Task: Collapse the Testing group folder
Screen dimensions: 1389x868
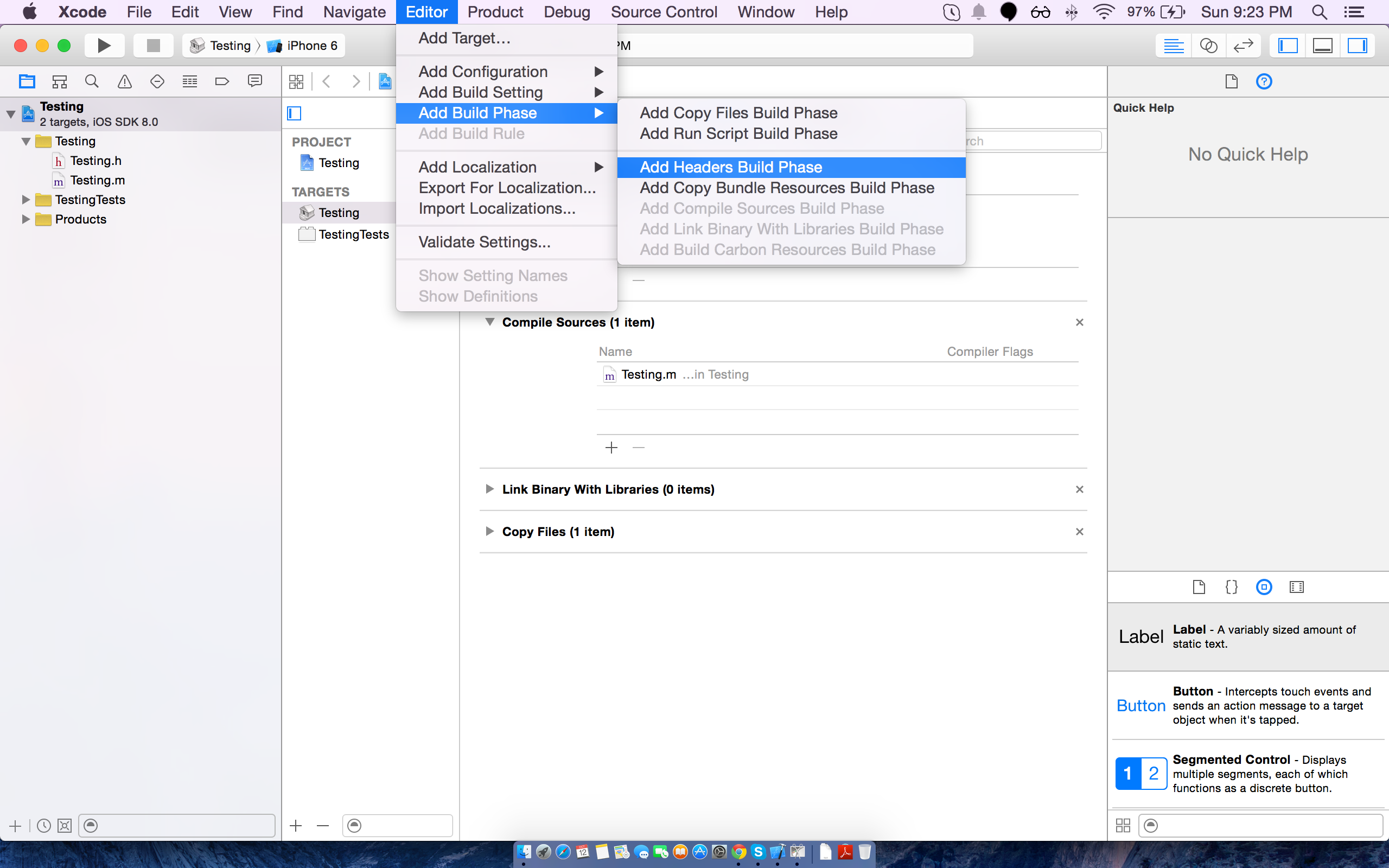Action: coord(26,141)
